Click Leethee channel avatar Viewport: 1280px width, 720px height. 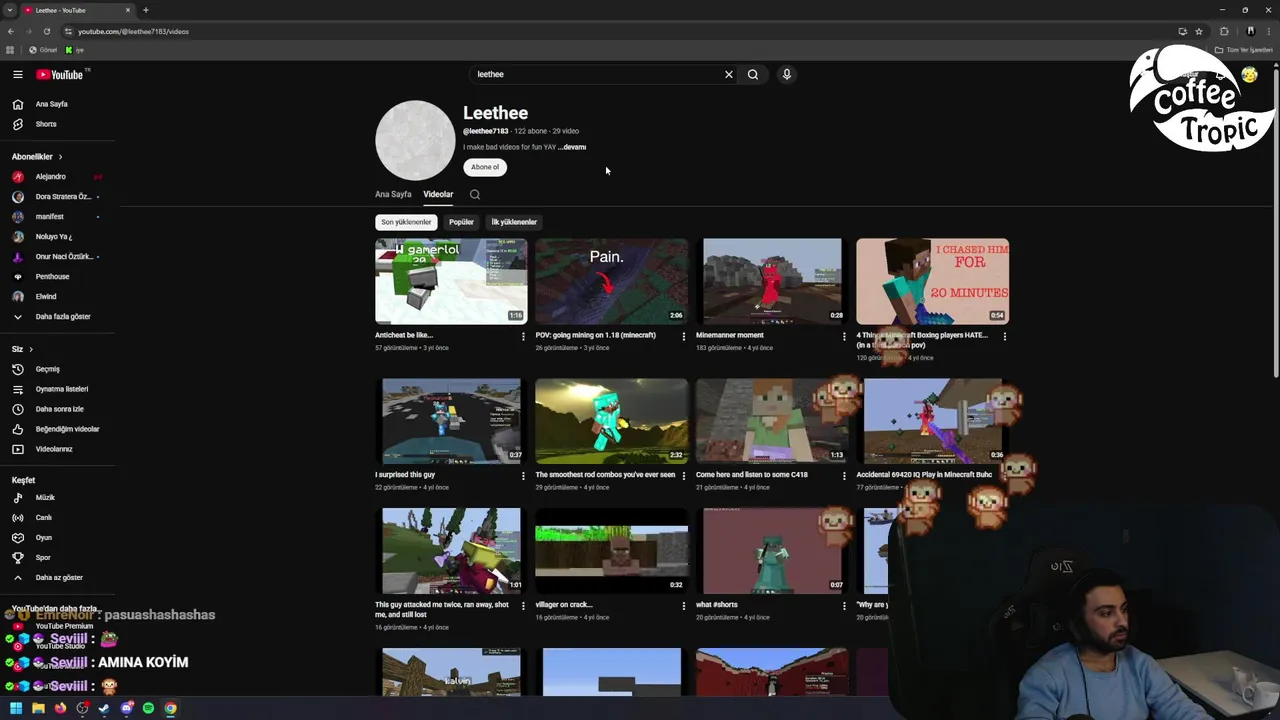click(x=415, y=140)
